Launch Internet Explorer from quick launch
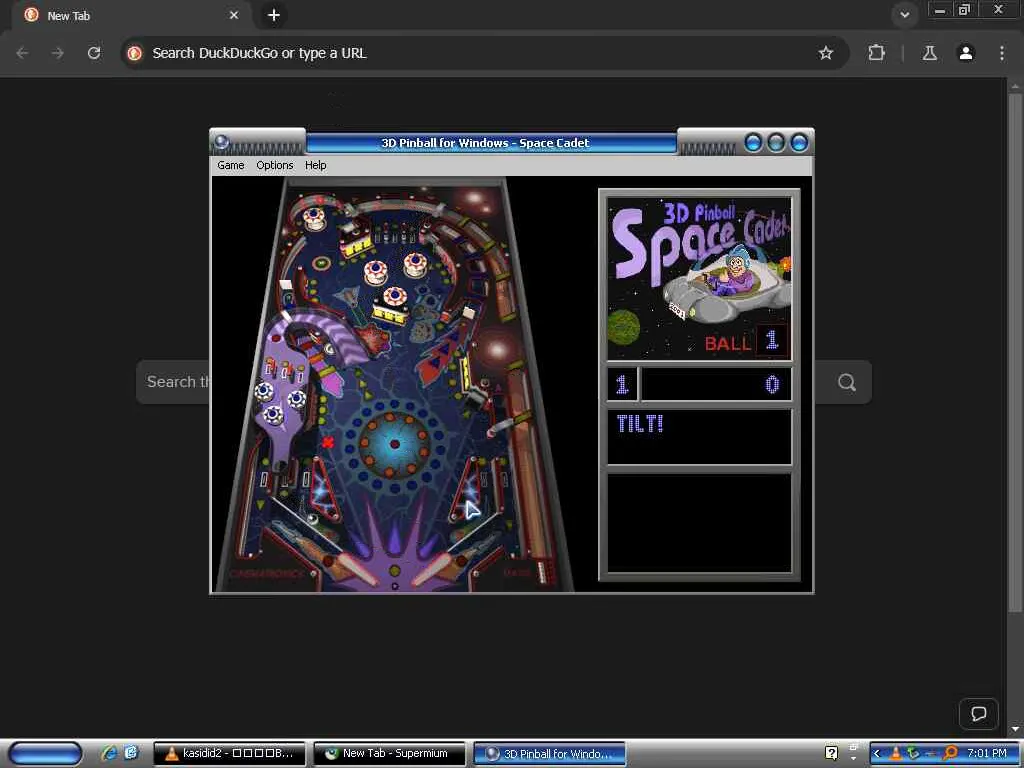1024x768 pixels. 109,753
